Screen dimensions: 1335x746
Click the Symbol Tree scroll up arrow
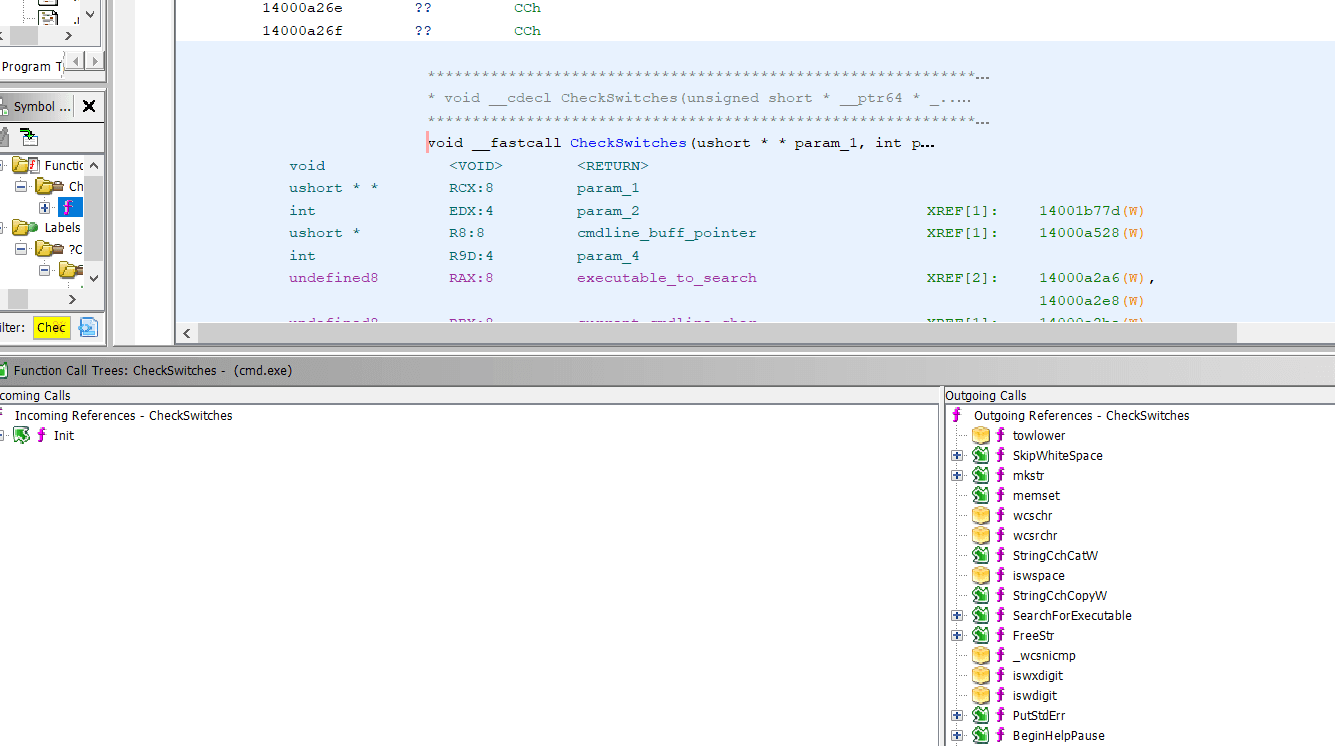pyautogui.click(x=94, y=164)
